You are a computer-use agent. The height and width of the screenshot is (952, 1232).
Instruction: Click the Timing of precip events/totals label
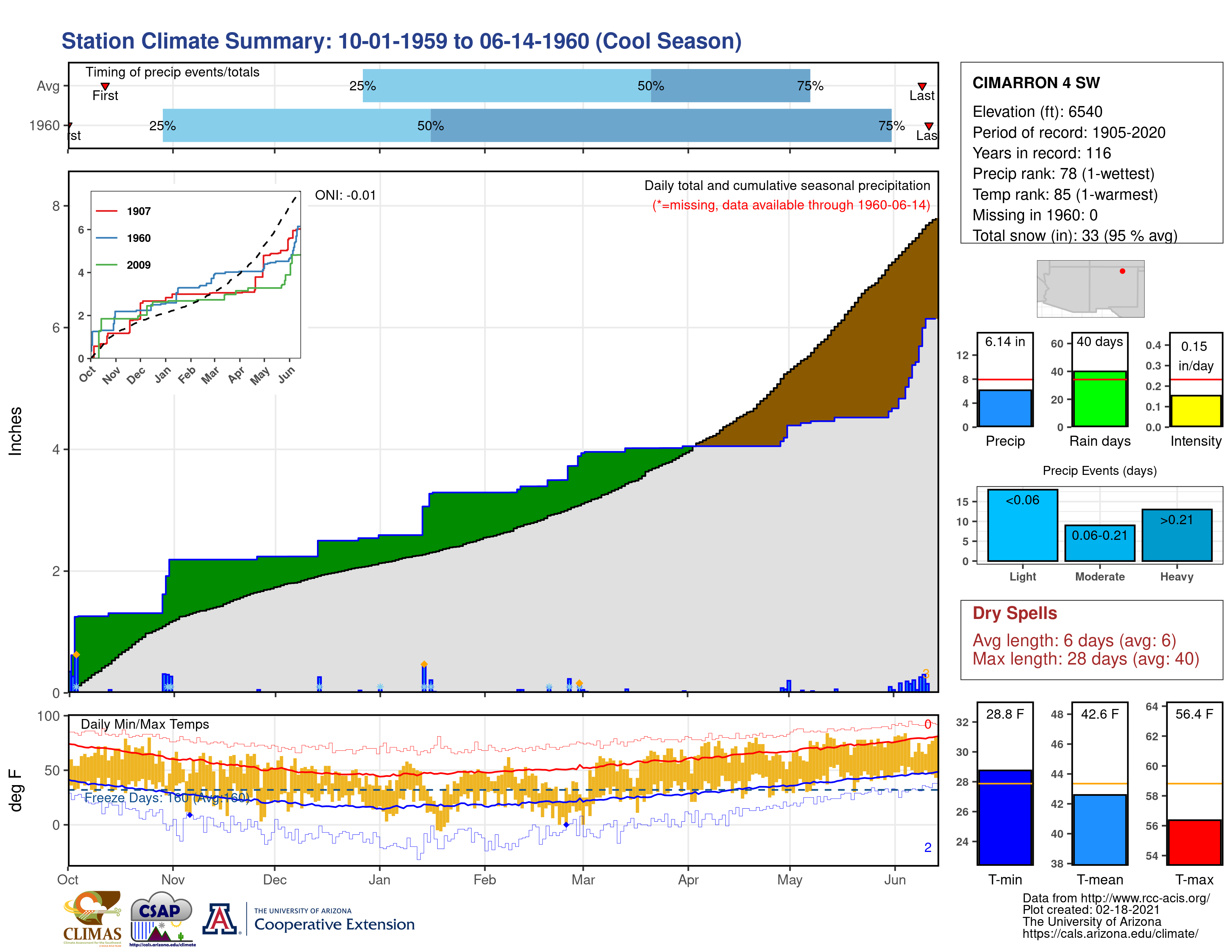[172, 72]
